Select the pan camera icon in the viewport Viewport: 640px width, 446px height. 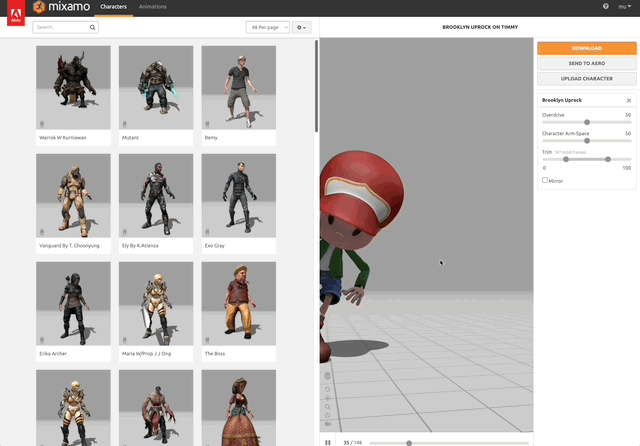coord(327,398)
